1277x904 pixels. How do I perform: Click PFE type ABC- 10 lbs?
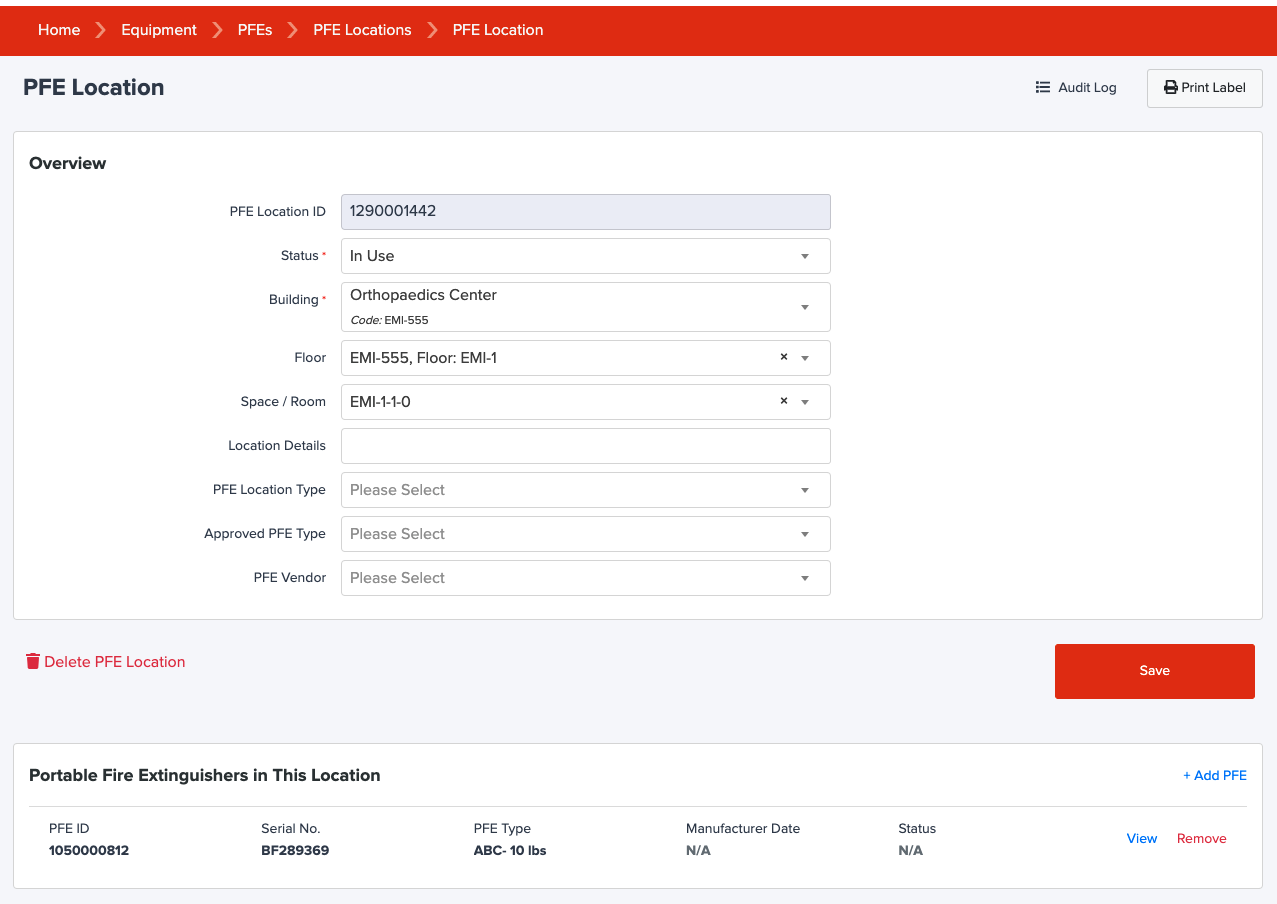510,851
